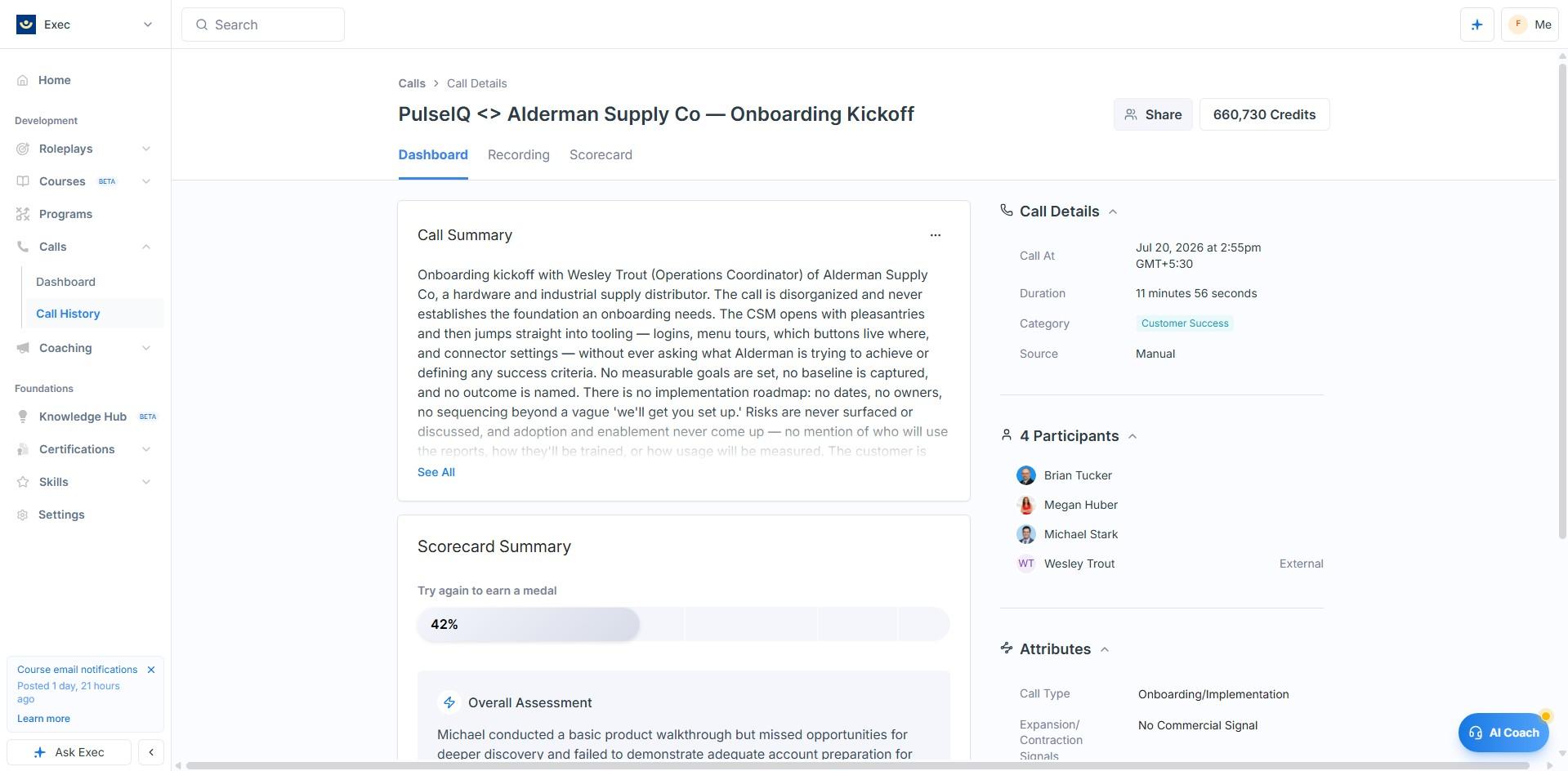Expand the Courses submenu chevron
Image resolution: width=1568 pixels, height=771 pixels.
click(x=146, y=181)
